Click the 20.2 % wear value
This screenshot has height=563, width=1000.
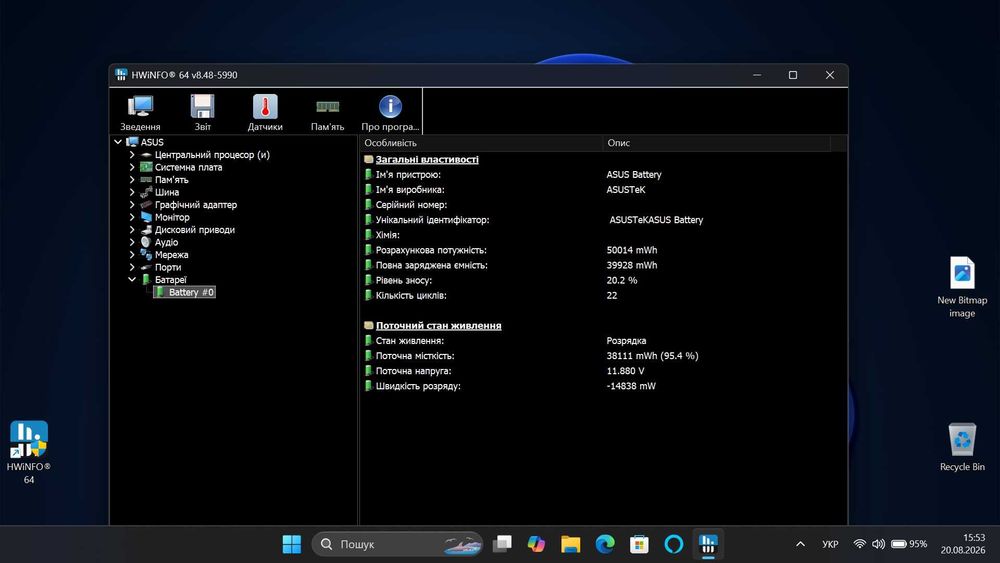click(x=622, y=280)
